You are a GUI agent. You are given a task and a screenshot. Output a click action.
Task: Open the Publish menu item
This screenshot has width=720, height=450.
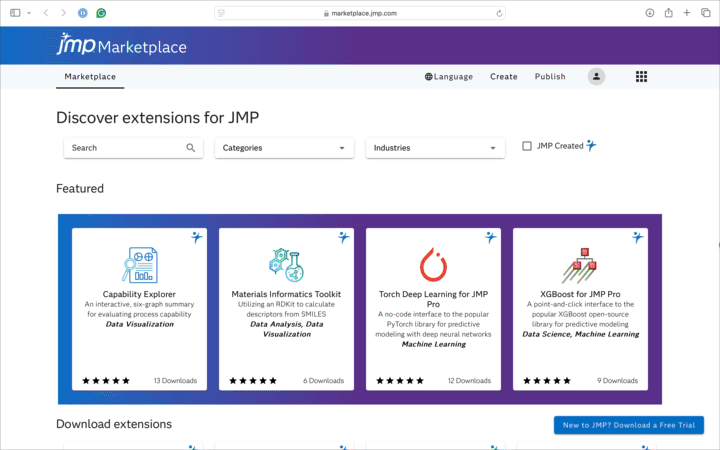click(550, 76)
